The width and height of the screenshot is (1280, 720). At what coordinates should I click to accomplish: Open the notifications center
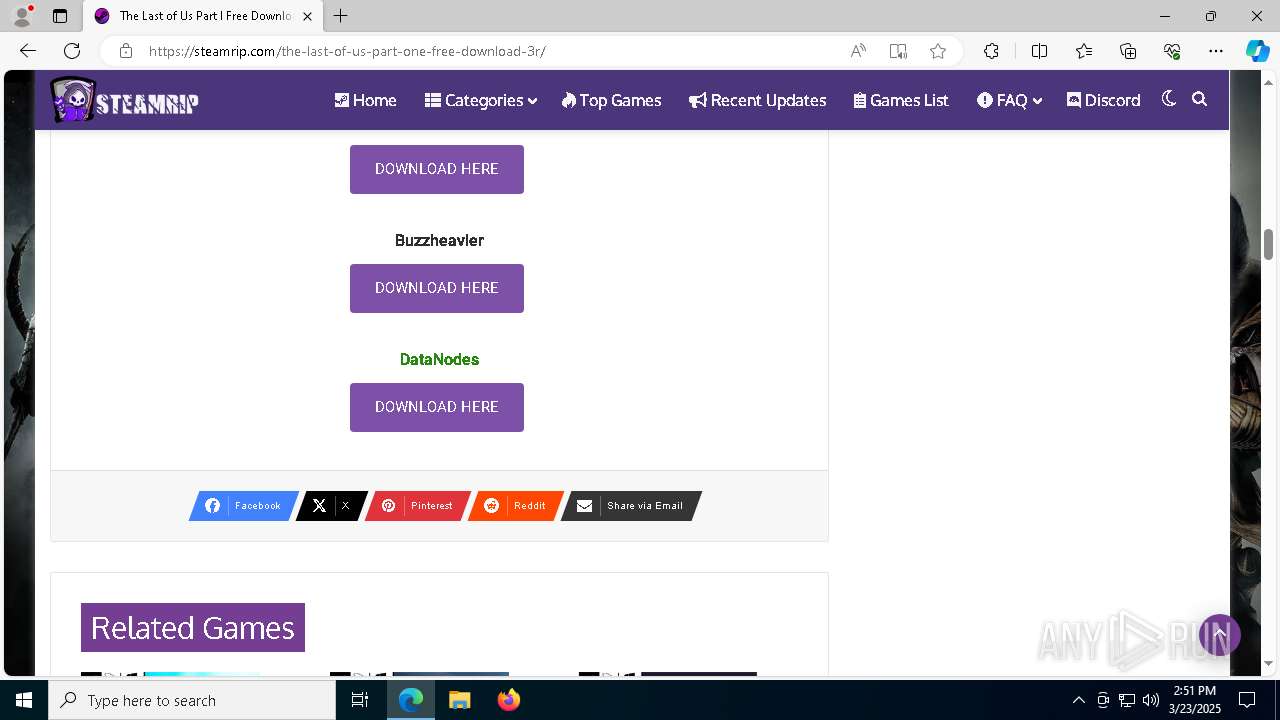[1247, 700]
